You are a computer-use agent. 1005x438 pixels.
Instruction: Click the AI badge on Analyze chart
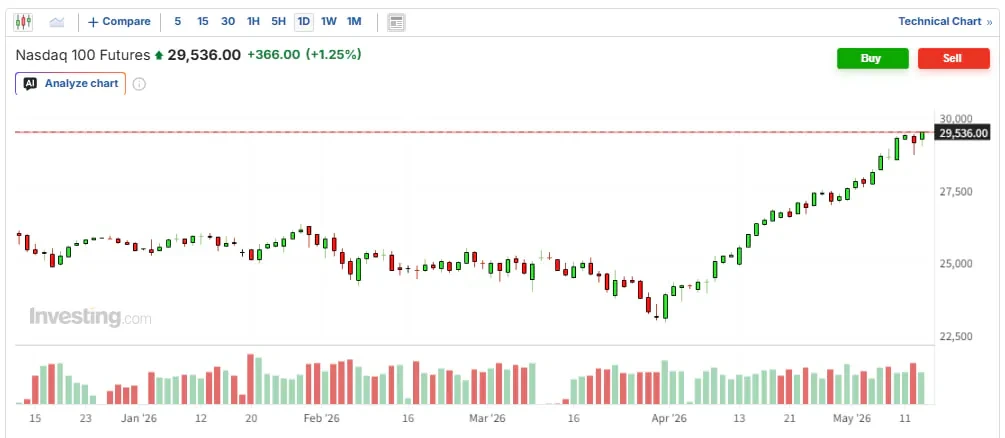pyautogui.click(x=30, y=83)
